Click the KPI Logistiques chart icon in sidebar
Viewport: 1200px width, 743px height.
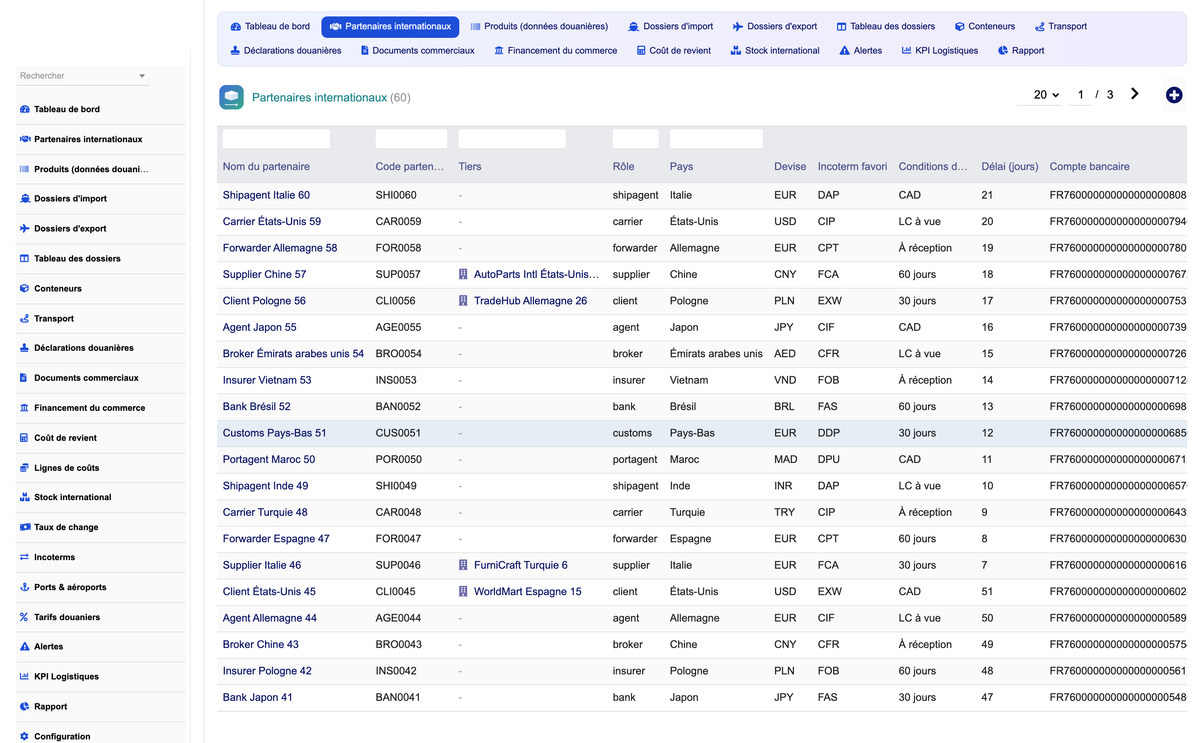coord(25,676)
